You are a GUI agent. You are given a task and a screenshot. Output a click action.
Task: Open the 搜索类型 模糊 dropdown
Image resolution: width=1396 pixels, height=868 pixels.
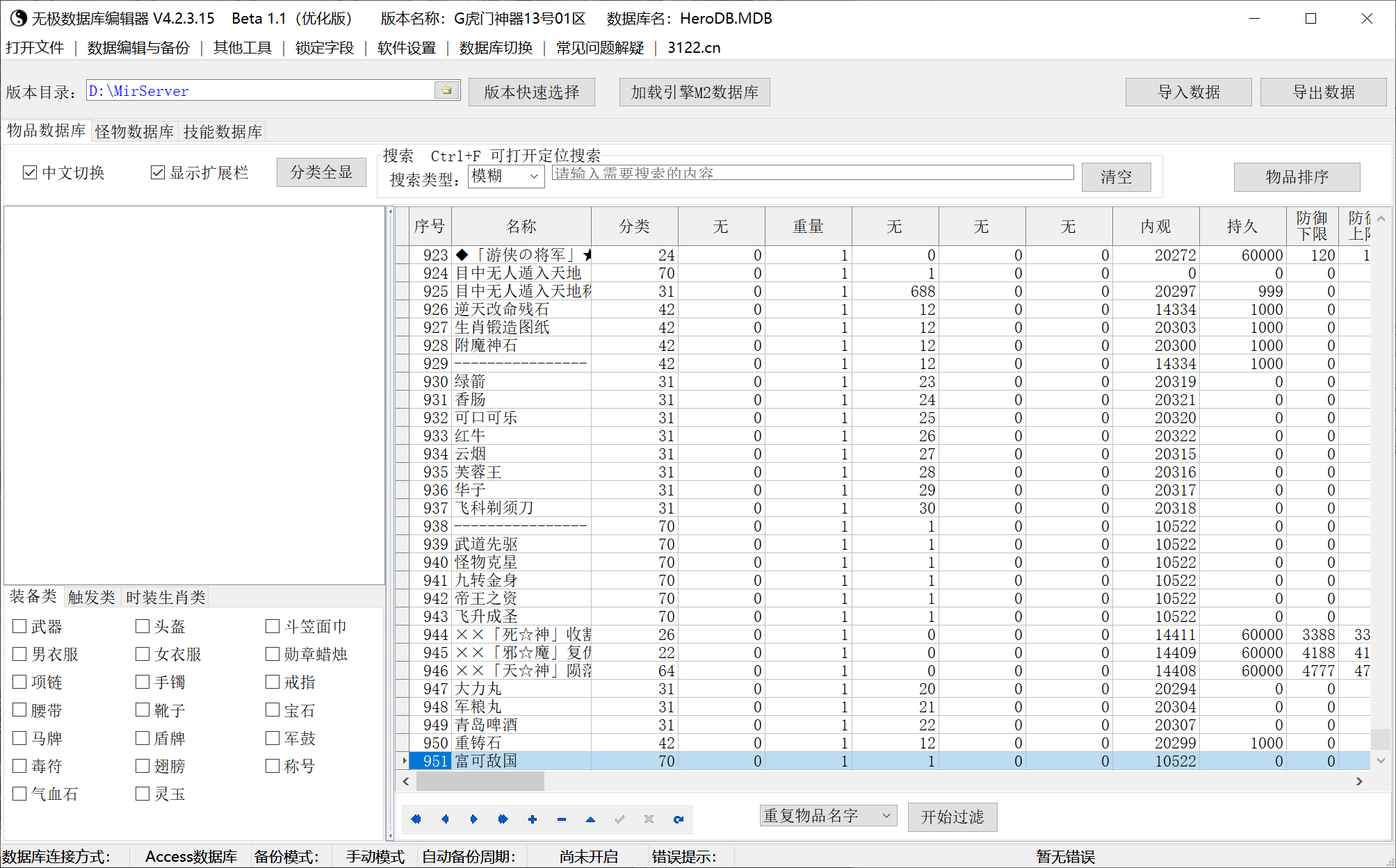point(506,177)
